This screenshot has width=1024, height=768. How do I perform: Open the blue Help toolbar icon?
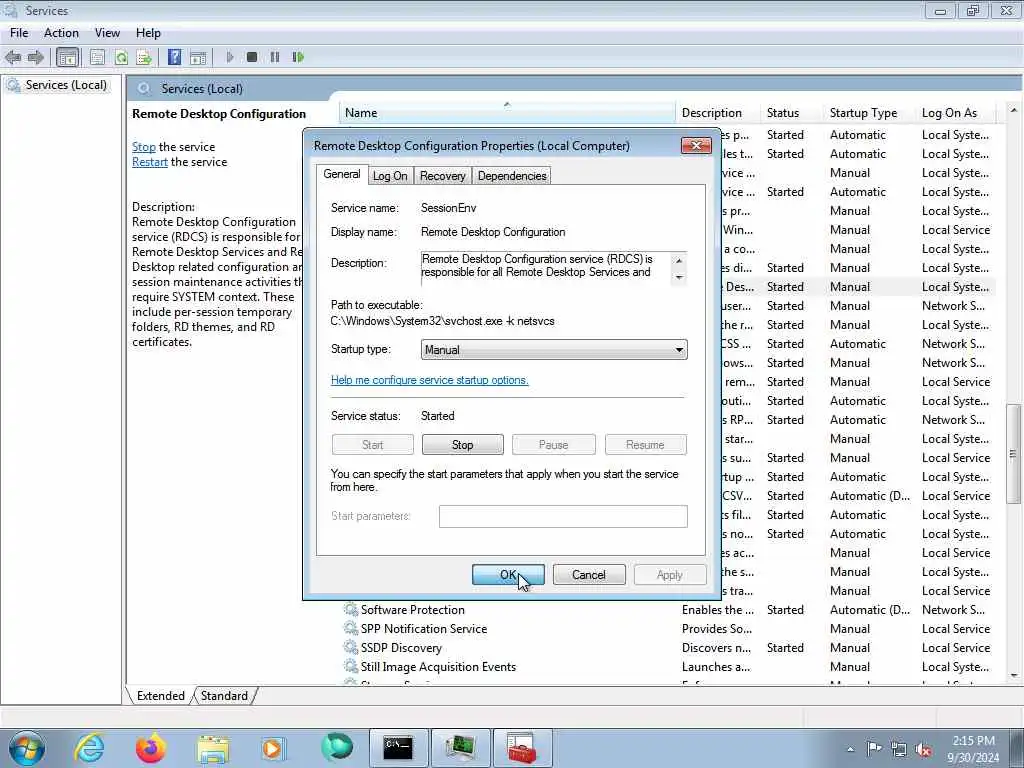coord(174,57)
